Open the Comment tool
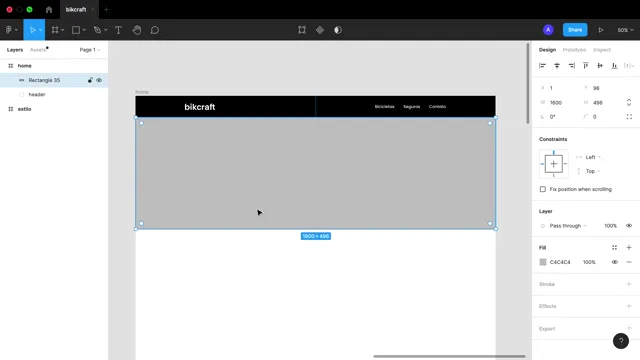The height and width of the screenshot is (360, 640). 155,30
